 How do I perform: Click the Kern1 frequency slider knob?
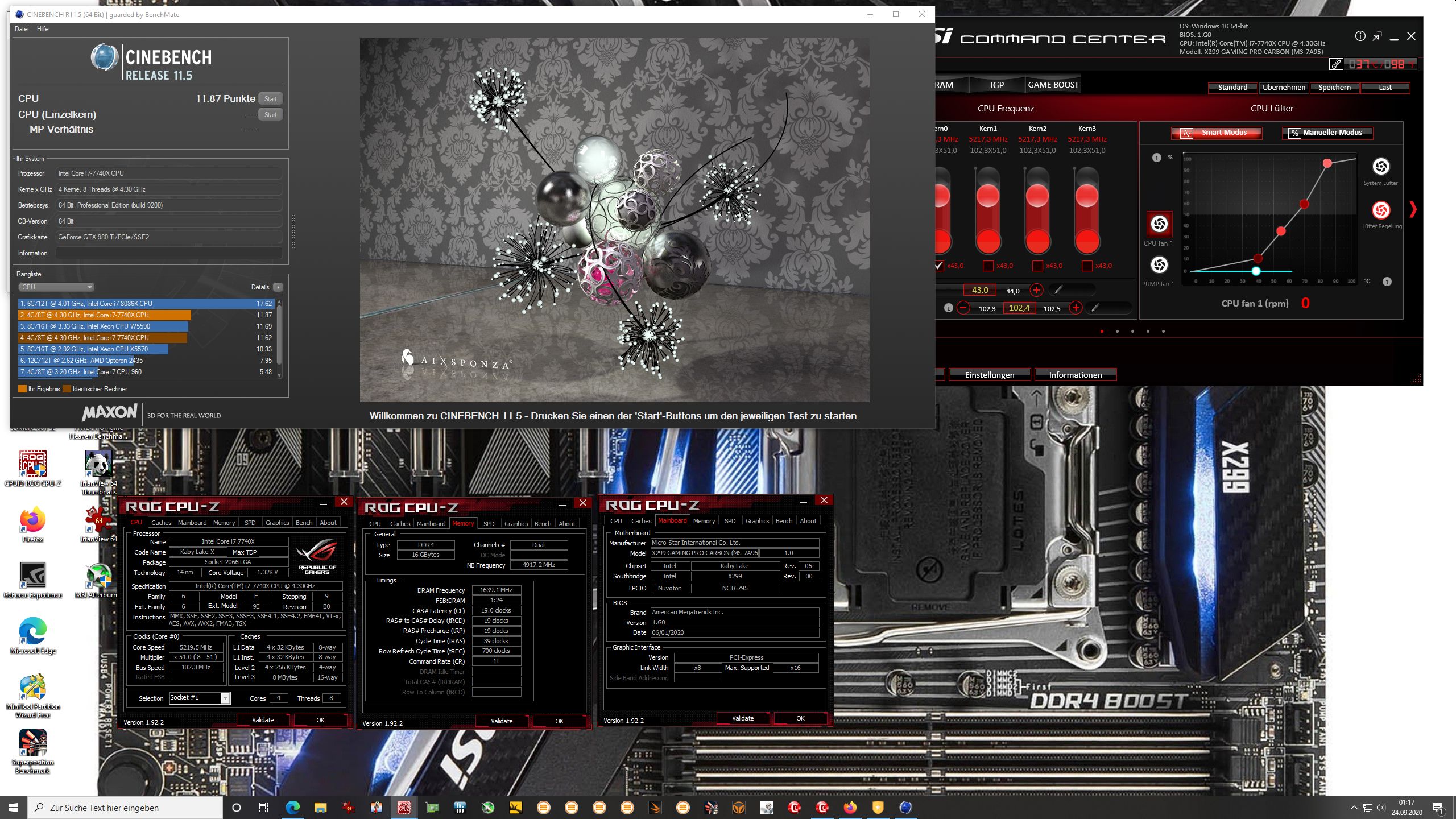[988, 196]
